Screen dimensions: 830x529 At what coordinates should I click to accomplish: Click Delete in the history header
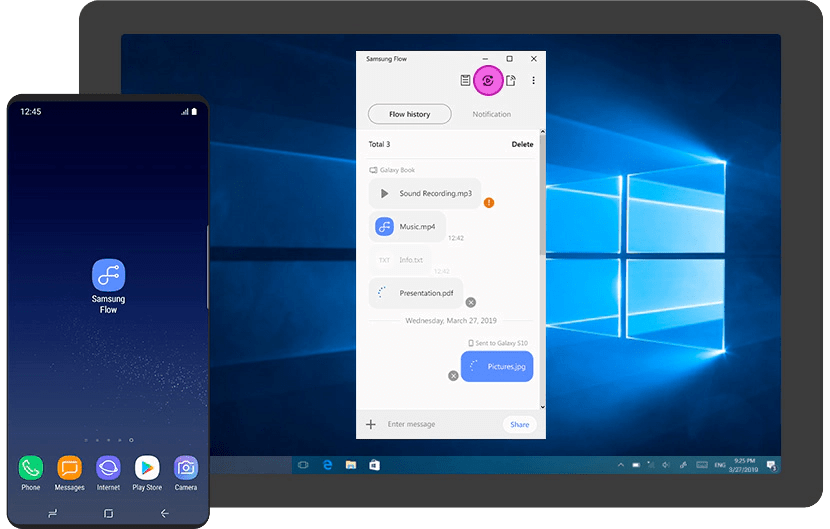coord(522,144)
